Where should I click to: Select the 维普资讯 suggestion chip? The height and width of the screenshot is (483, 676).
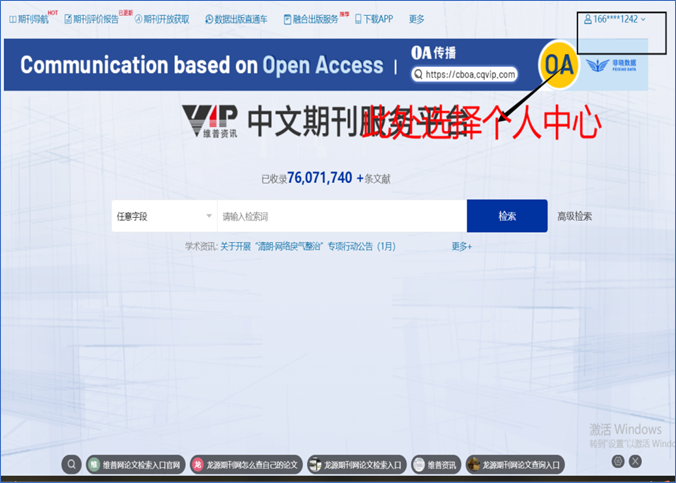(436, 465)
